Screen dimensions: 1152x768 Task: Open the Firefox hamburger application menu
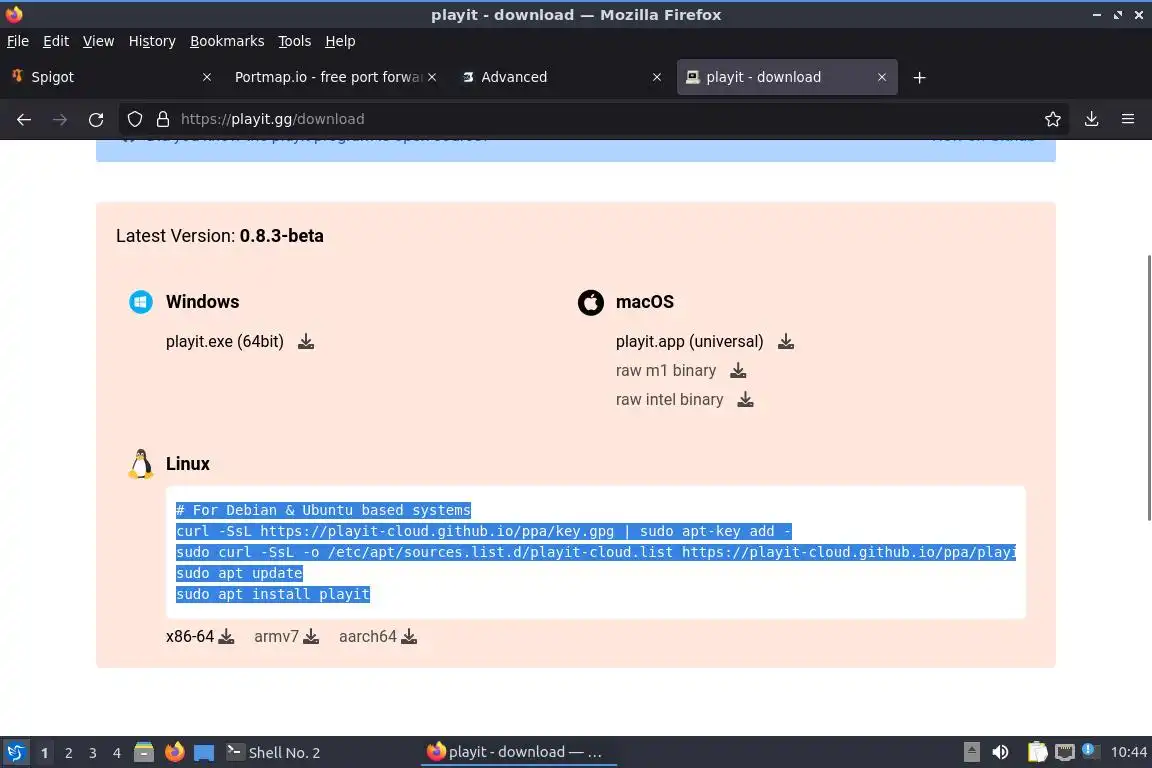pos(1128,119)
